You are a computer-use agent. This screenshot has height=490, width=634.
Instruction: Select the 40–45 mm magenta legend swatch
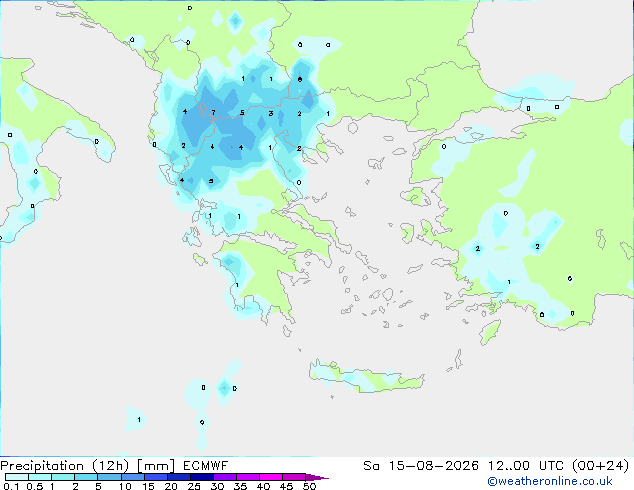click(x=271, y=477)
